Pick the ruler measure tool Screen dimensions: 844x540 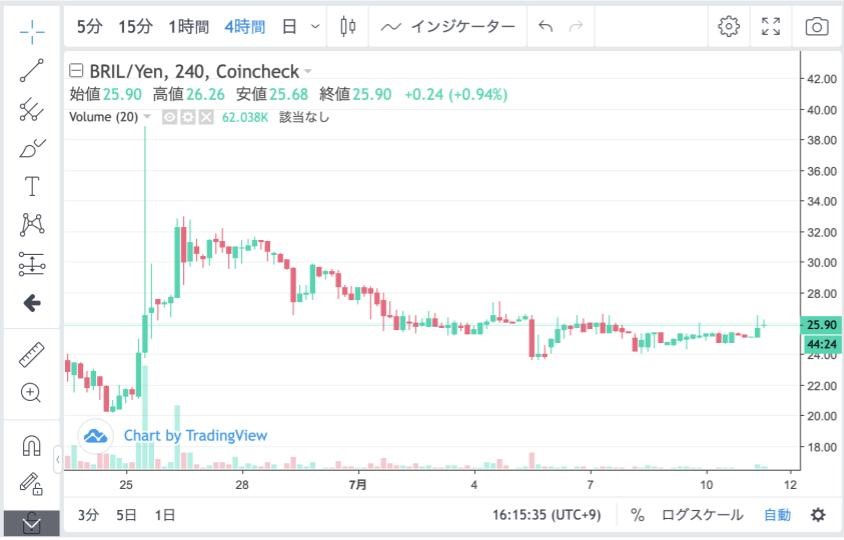coord(32,354)
